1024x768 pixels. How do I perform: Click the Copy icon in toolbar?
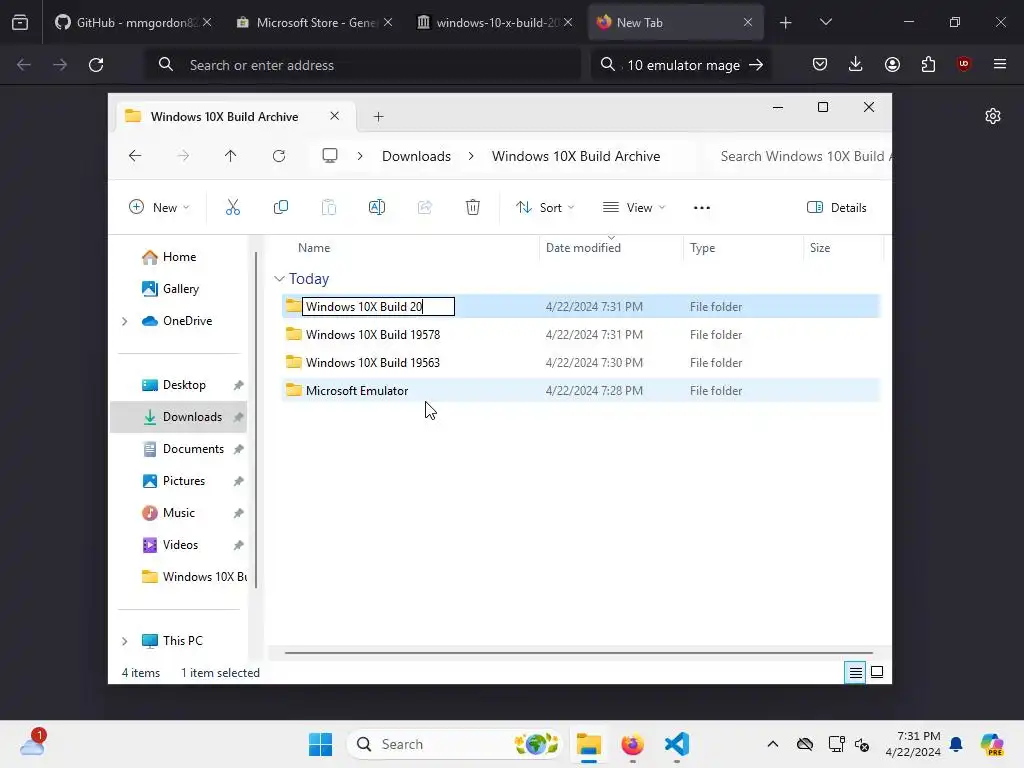281,208
